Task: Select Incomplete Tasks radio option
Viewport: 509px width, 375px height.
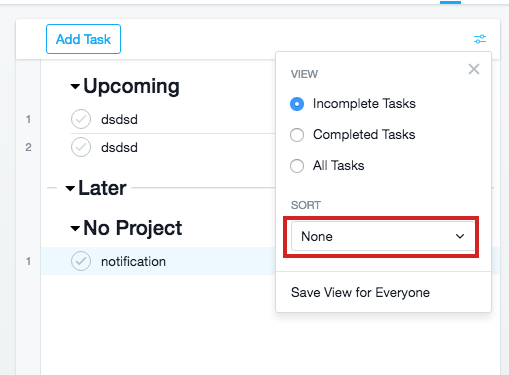Action: click(x=297, y=104)
